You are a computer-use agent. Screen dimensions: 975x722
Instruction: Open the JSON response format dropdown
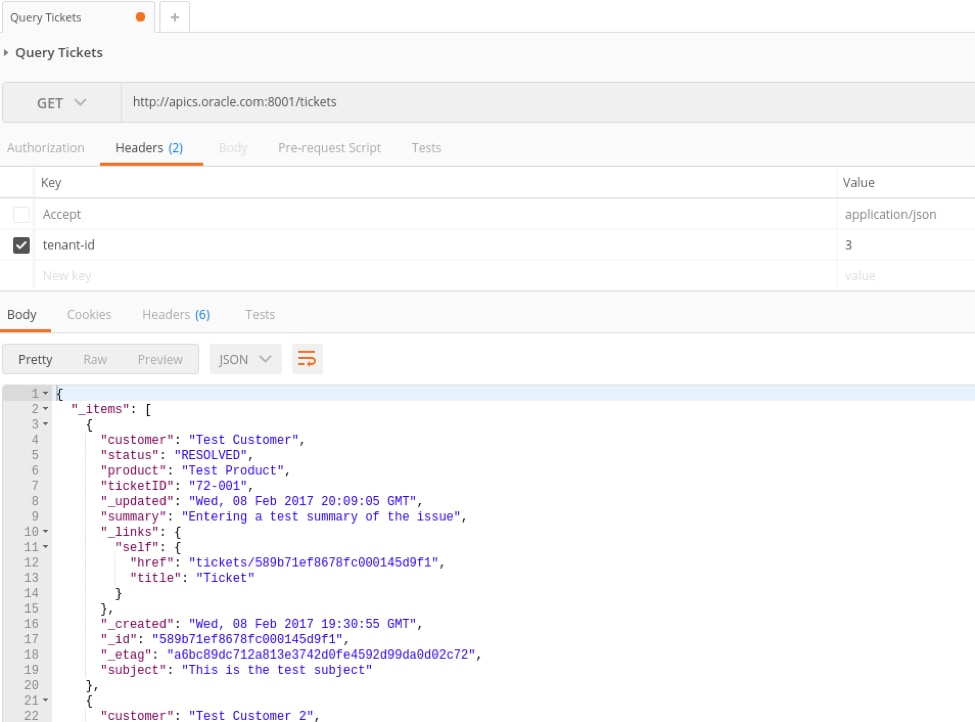click(245, 358)
